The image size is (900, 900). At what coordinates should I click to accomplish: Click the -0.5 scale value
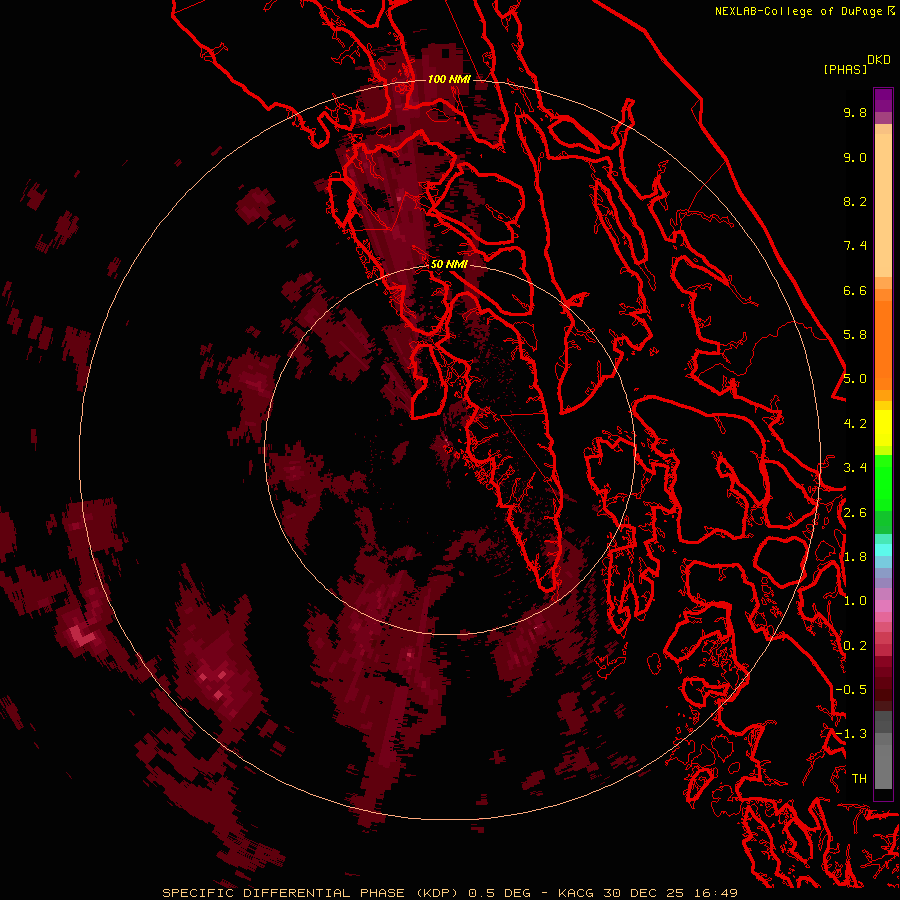pos(851,690)
